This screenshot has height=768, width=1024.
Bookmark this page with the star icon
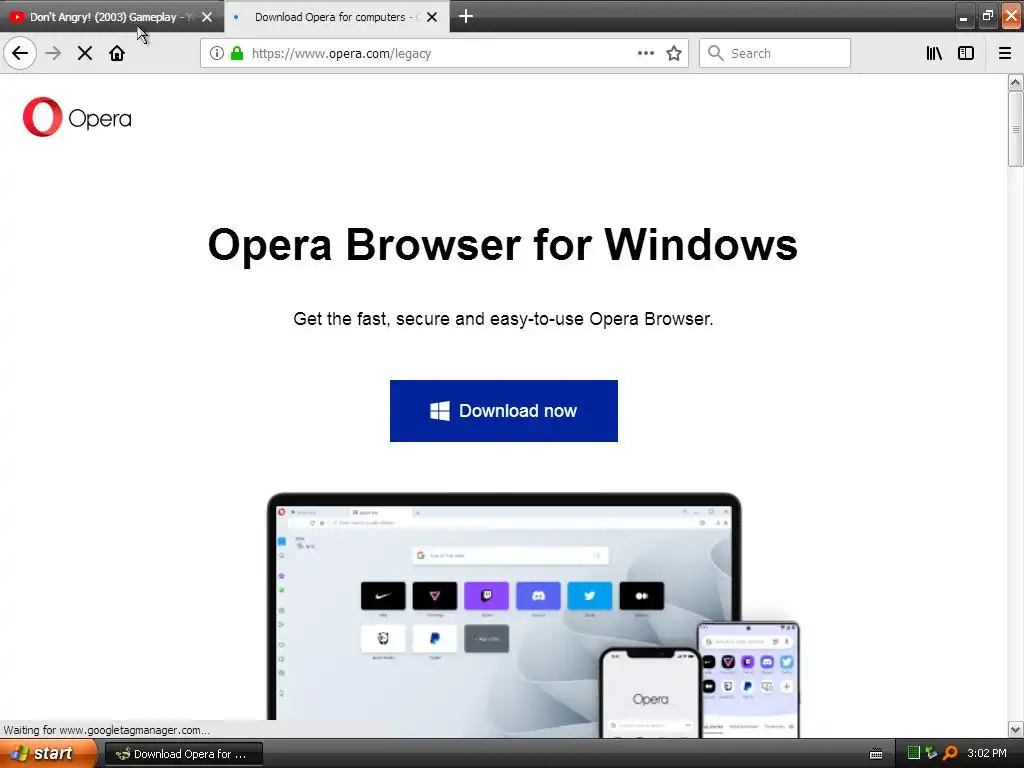[x=674, y=53]
